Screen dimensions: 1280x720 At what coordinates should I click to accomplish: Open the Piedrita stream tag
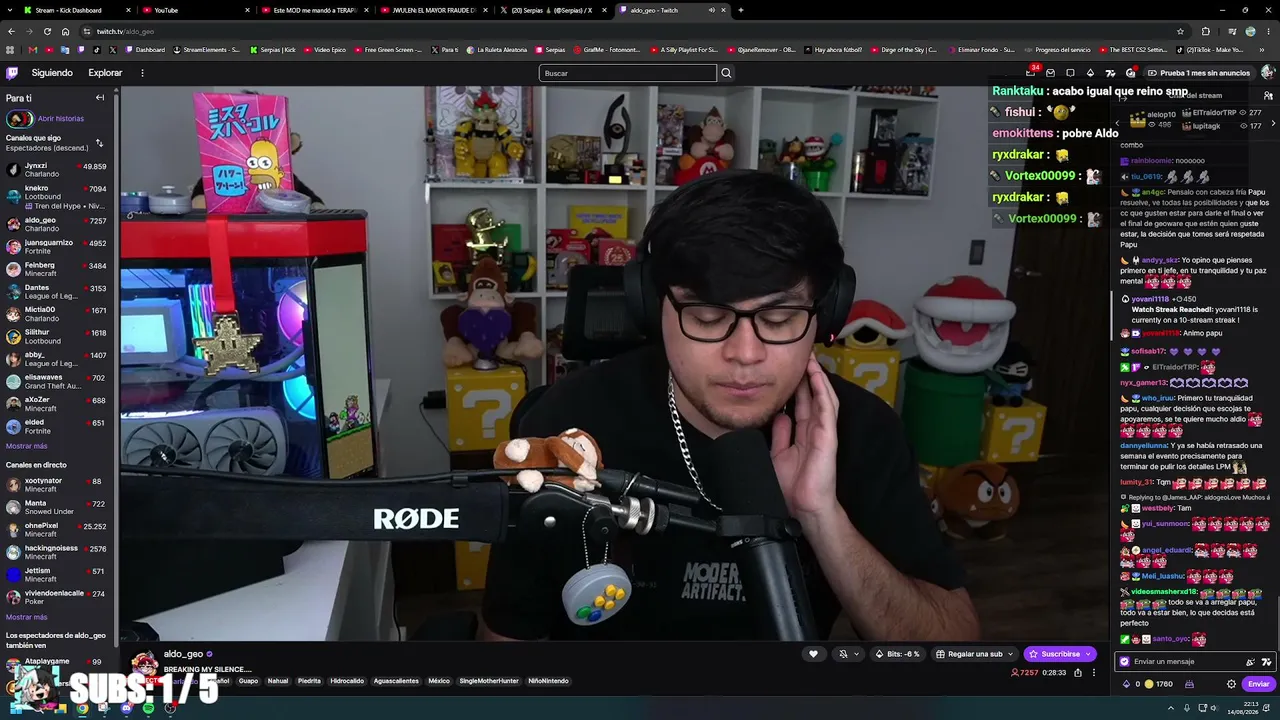309,681
